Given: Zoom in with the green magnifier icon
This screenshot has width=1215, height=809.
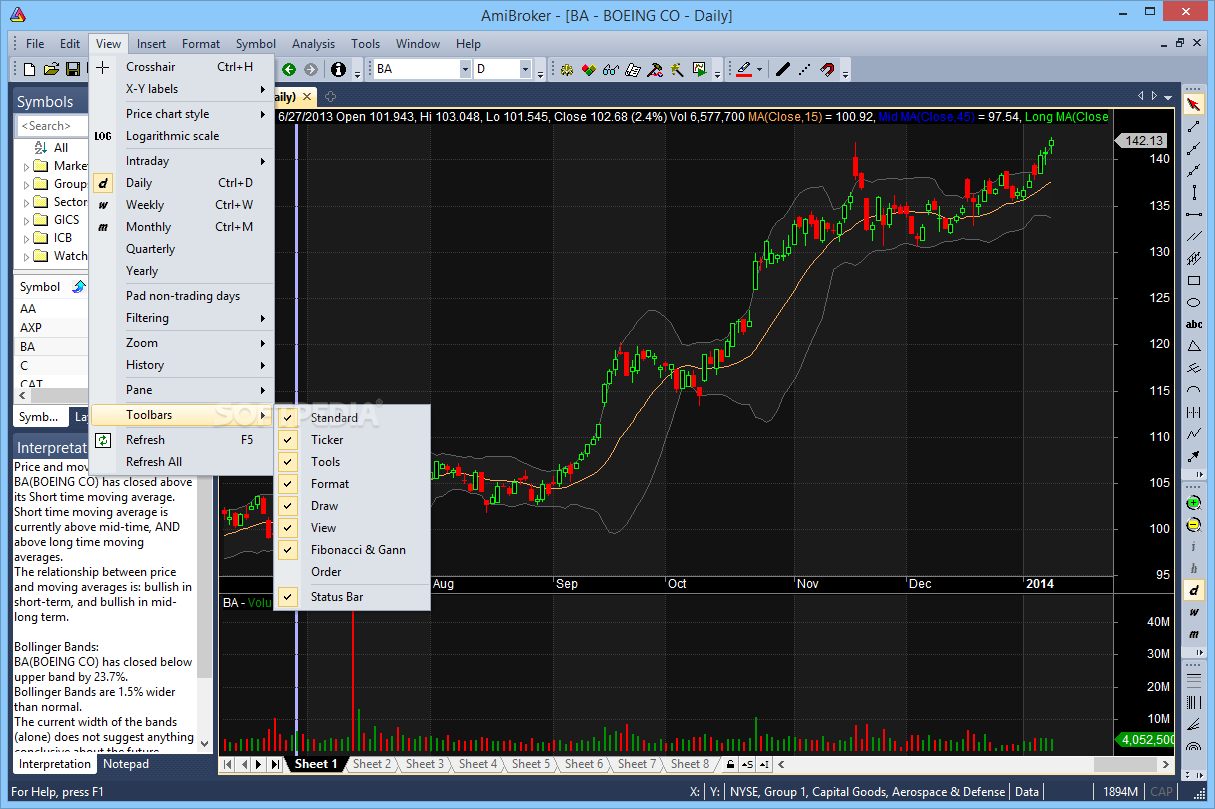Looking at the screenshot, I should pos(1193,503).
